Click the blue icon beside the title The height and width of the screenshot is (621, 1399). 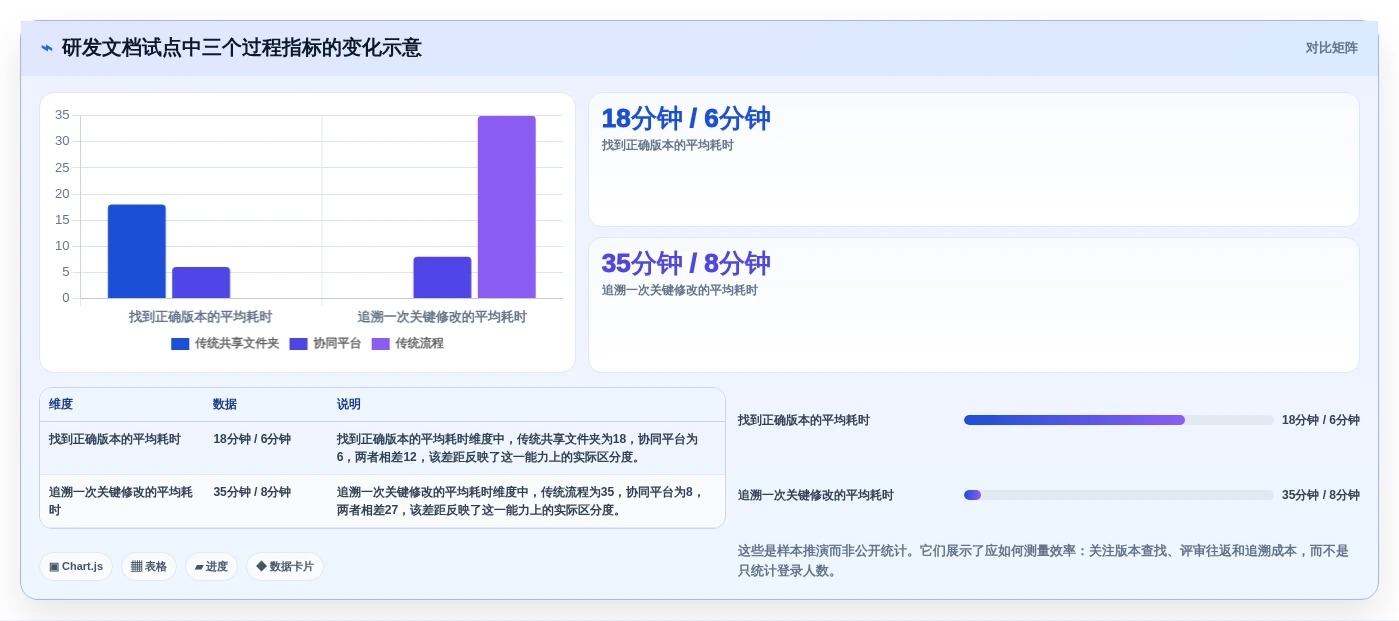click(47, 48)
